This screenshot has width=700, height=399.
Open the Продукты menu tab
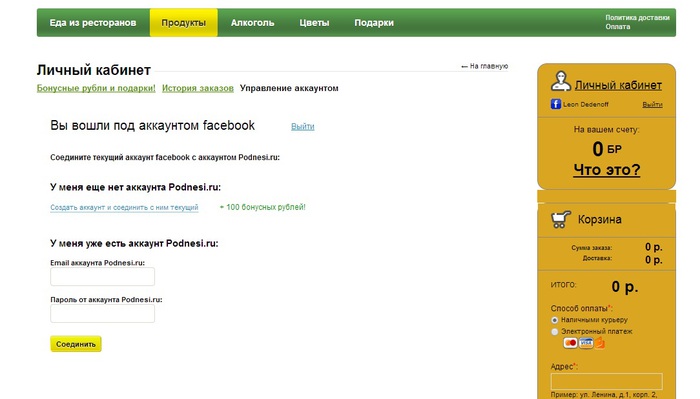point(183,23)
